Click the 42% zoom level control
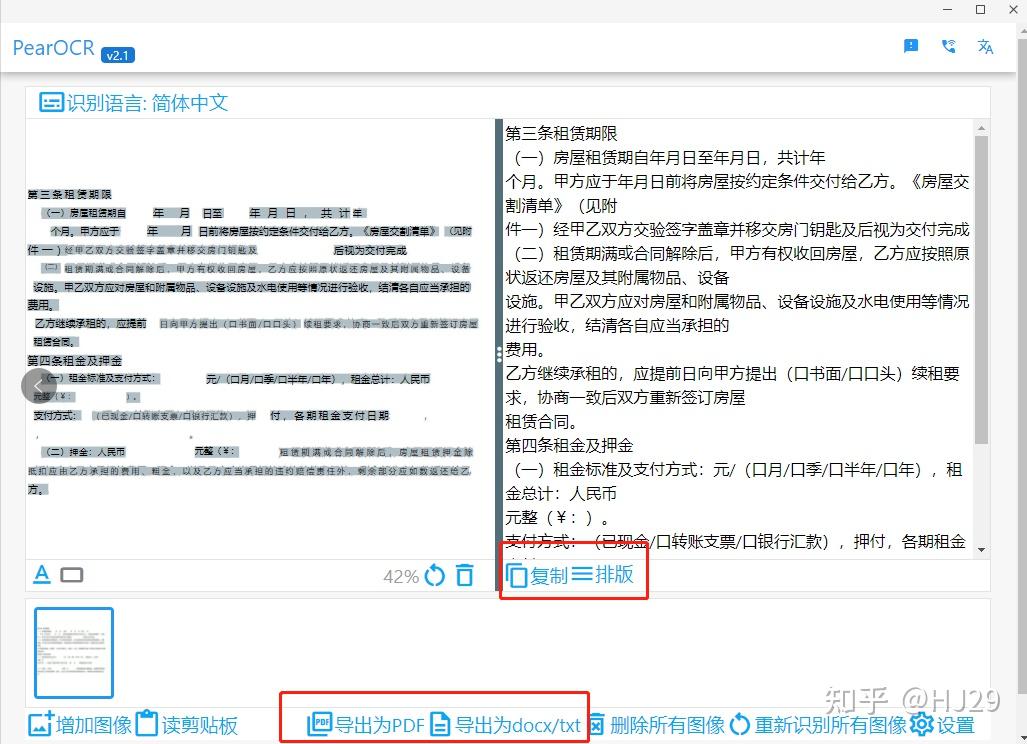Screen dimensions: 1027x744 (400, 576)
